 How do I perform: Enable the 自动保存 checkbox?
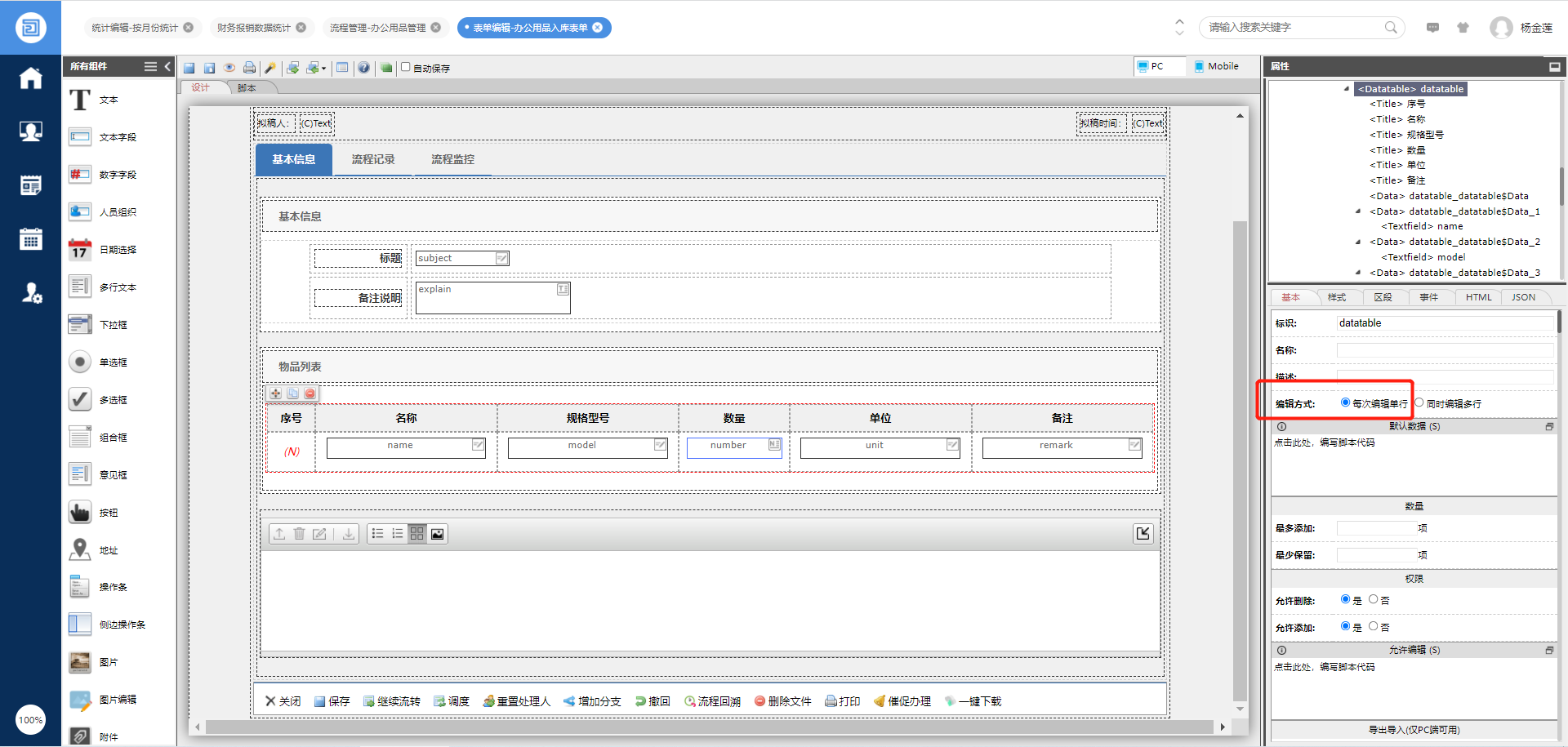pyautogui.click(x=406, y=67)
